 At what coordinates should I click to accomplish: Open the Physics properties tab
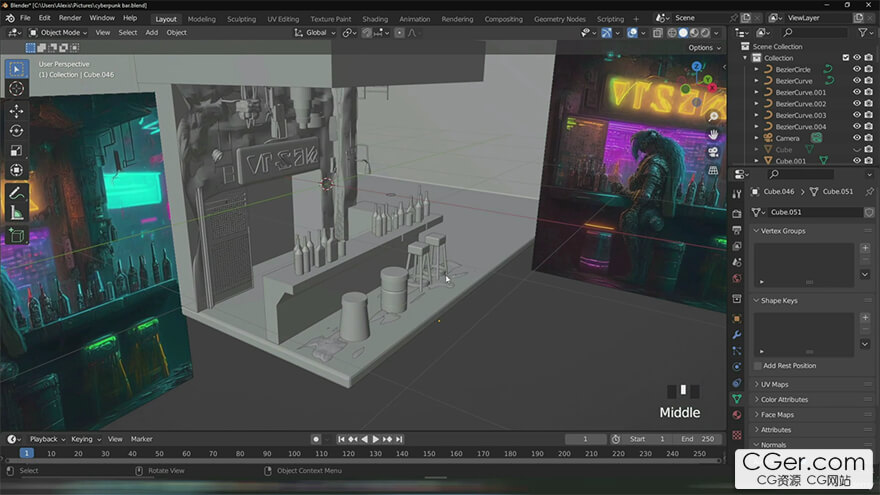tap(737, 366)
